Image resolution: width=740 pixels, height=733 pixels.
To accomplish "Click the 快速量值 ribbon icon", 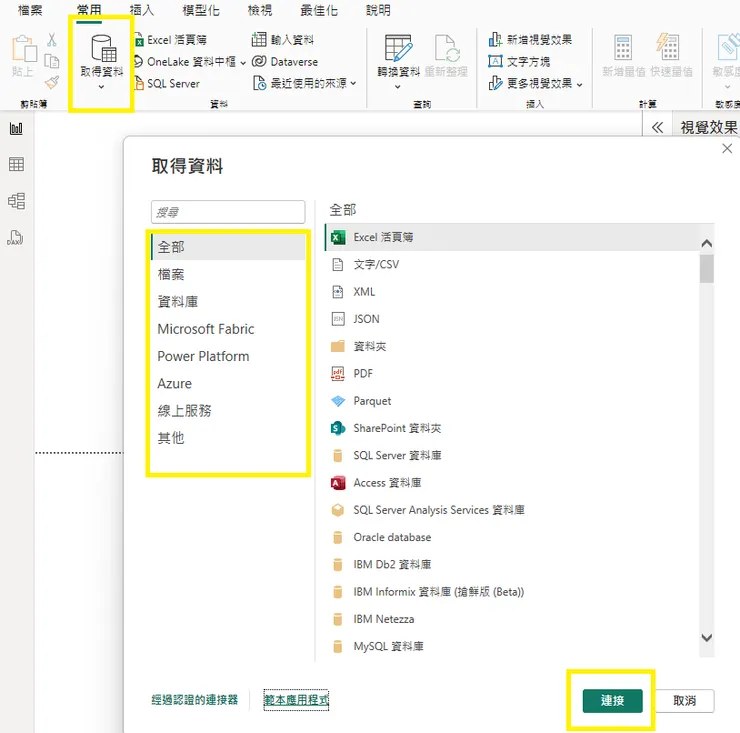I will [x=669, y=48].
